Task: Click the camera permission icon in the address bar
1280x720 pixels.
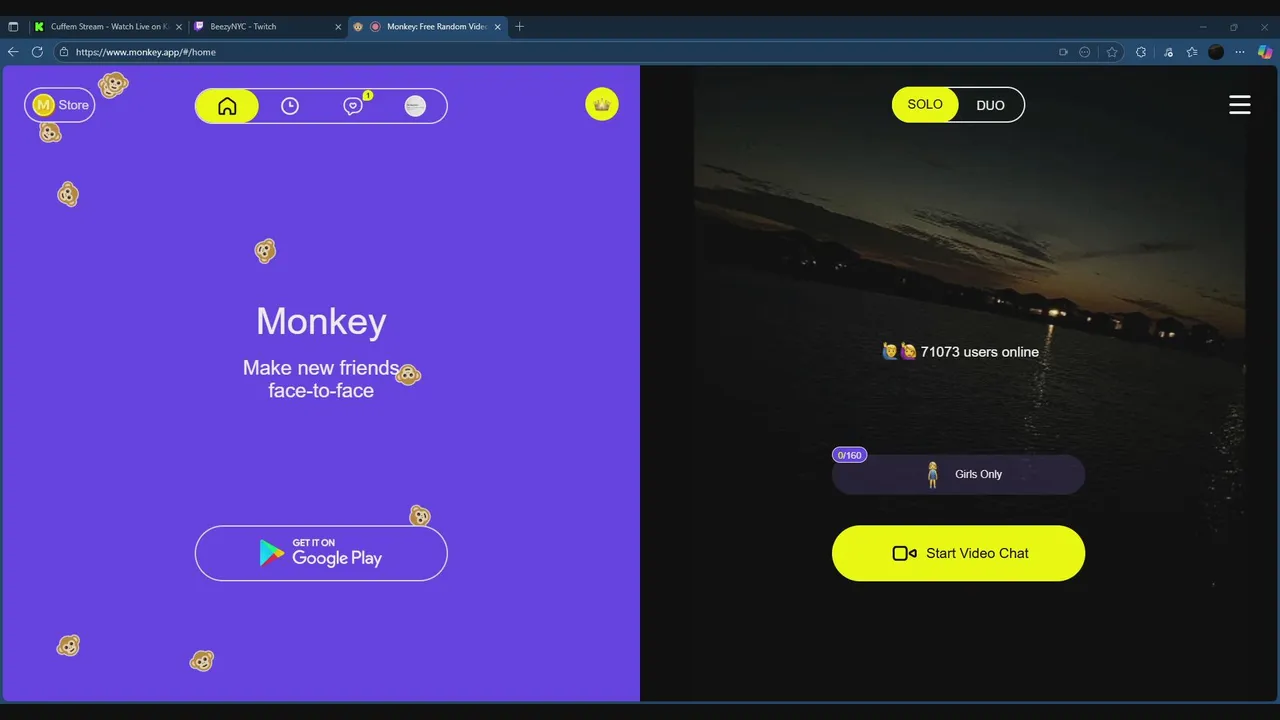Action: (1063, 52)
